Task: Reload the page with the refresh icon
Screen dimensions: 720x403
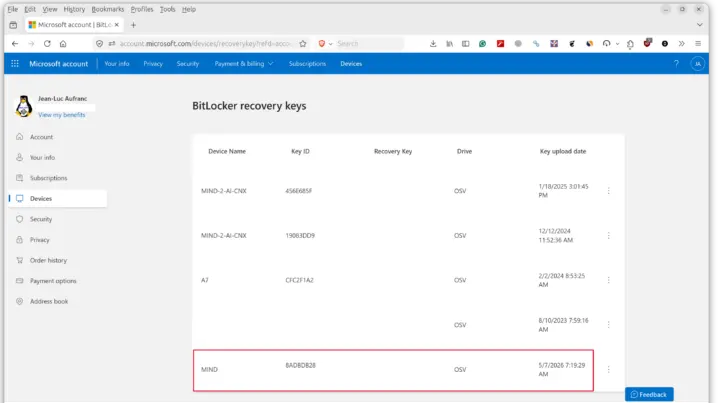Action: (47, 44)
